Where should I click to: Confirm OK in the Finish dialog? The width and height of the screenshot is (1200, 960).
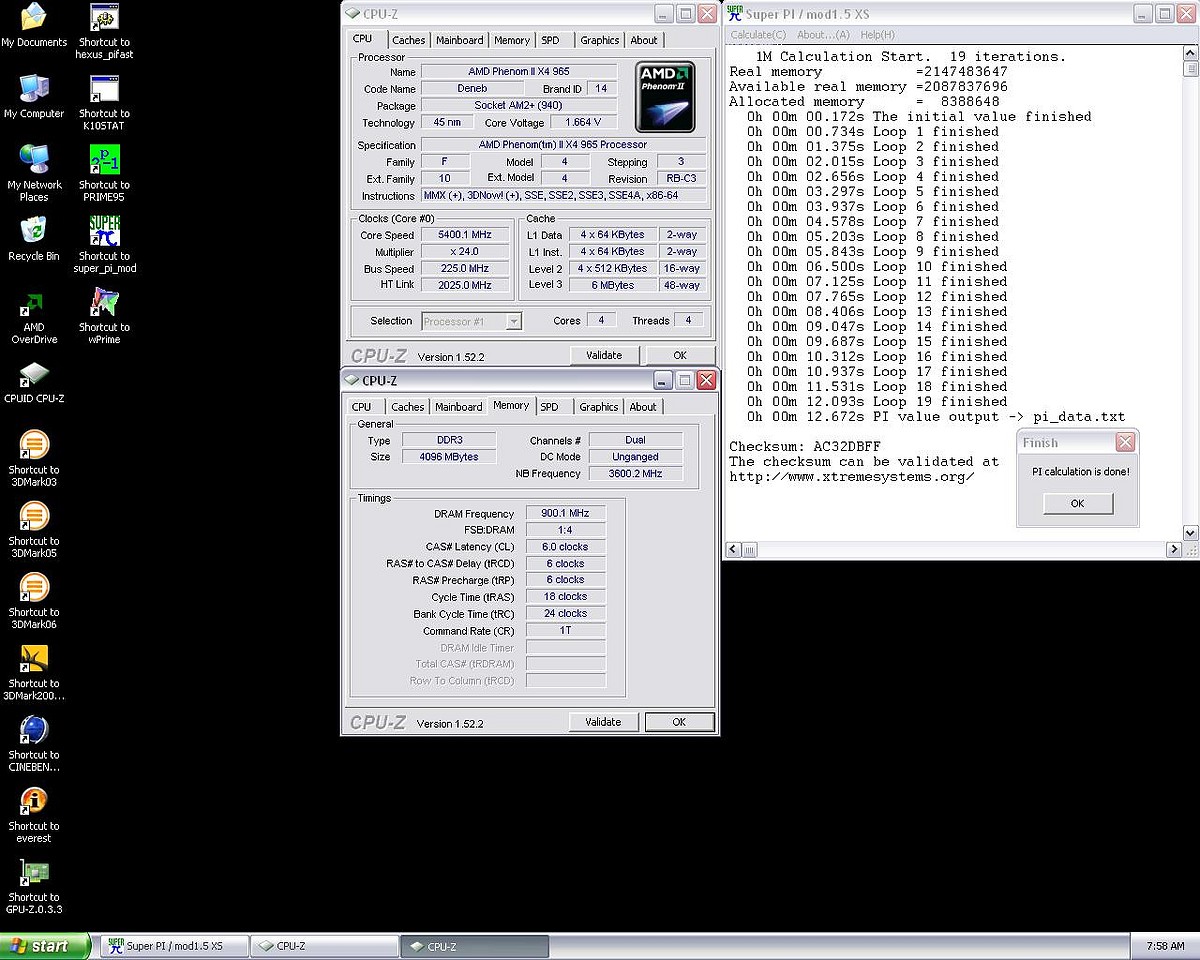[1077, 503]
